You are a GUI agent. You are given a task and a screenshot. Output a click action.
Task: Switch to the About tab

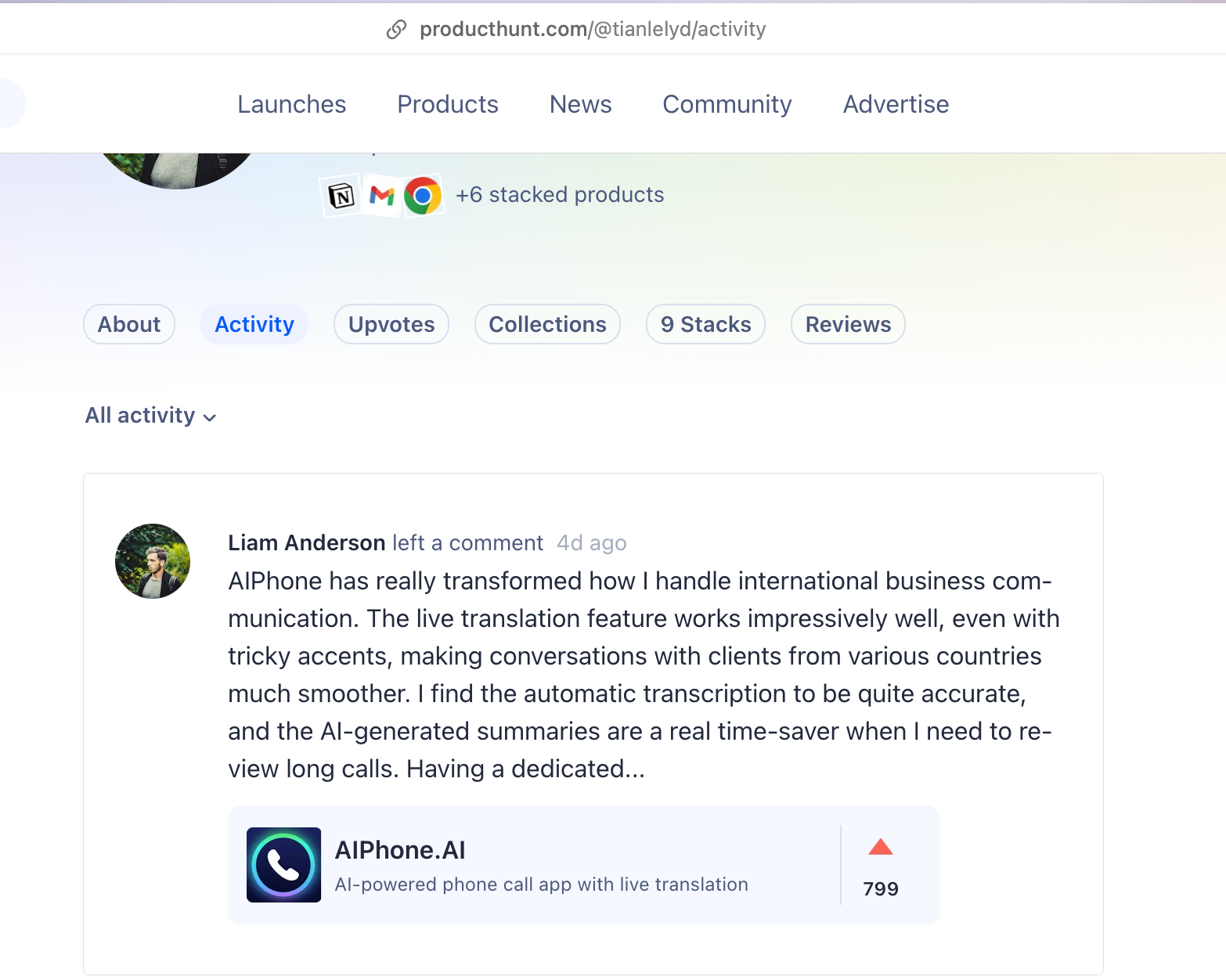click(129, 325)
